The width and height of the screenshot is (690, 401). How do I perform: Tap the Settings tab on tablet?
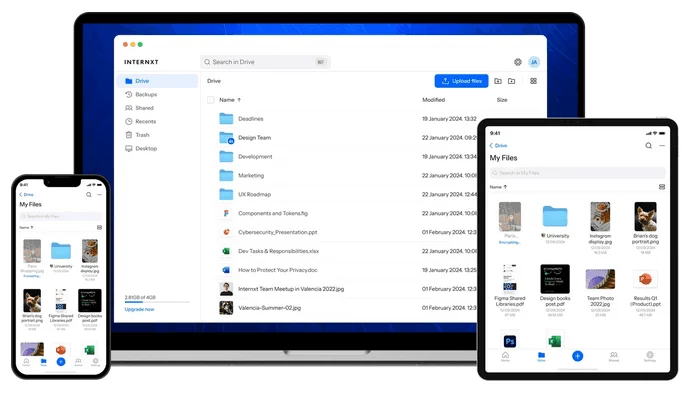click(650, 357)
